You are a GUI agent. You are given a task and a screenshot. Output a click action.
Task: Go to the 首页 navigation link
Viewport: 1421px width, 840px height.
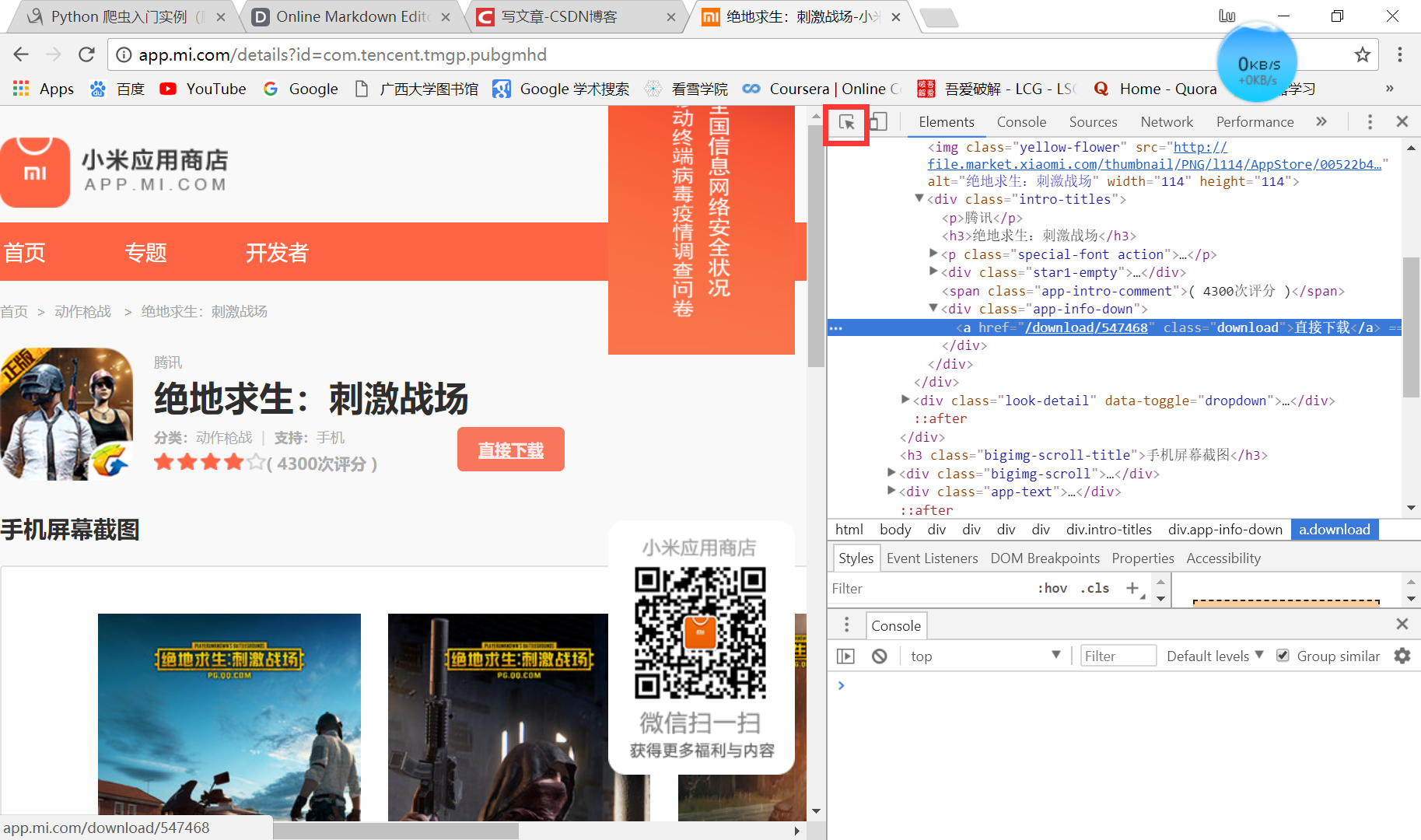click(x=24, y=252)
